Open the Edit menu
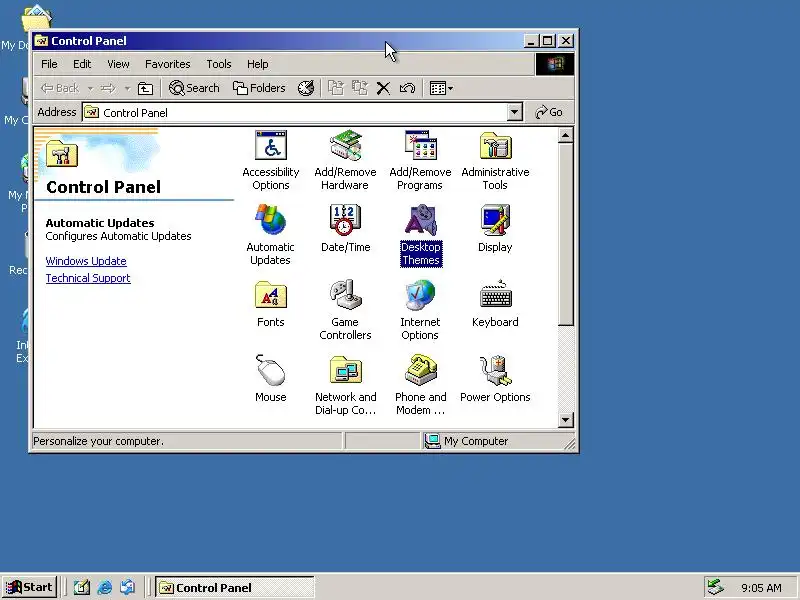 click(82, 64)
